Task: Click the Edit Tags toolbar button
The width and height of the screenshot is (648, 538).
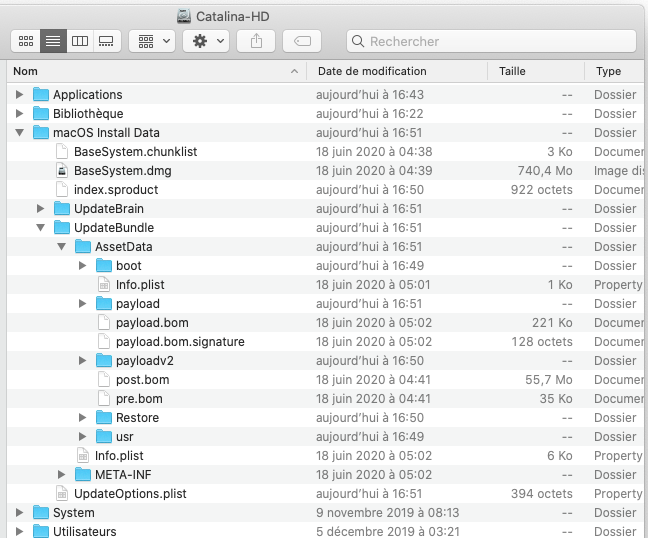Action: pyautogui.click(x=302, y=41)
